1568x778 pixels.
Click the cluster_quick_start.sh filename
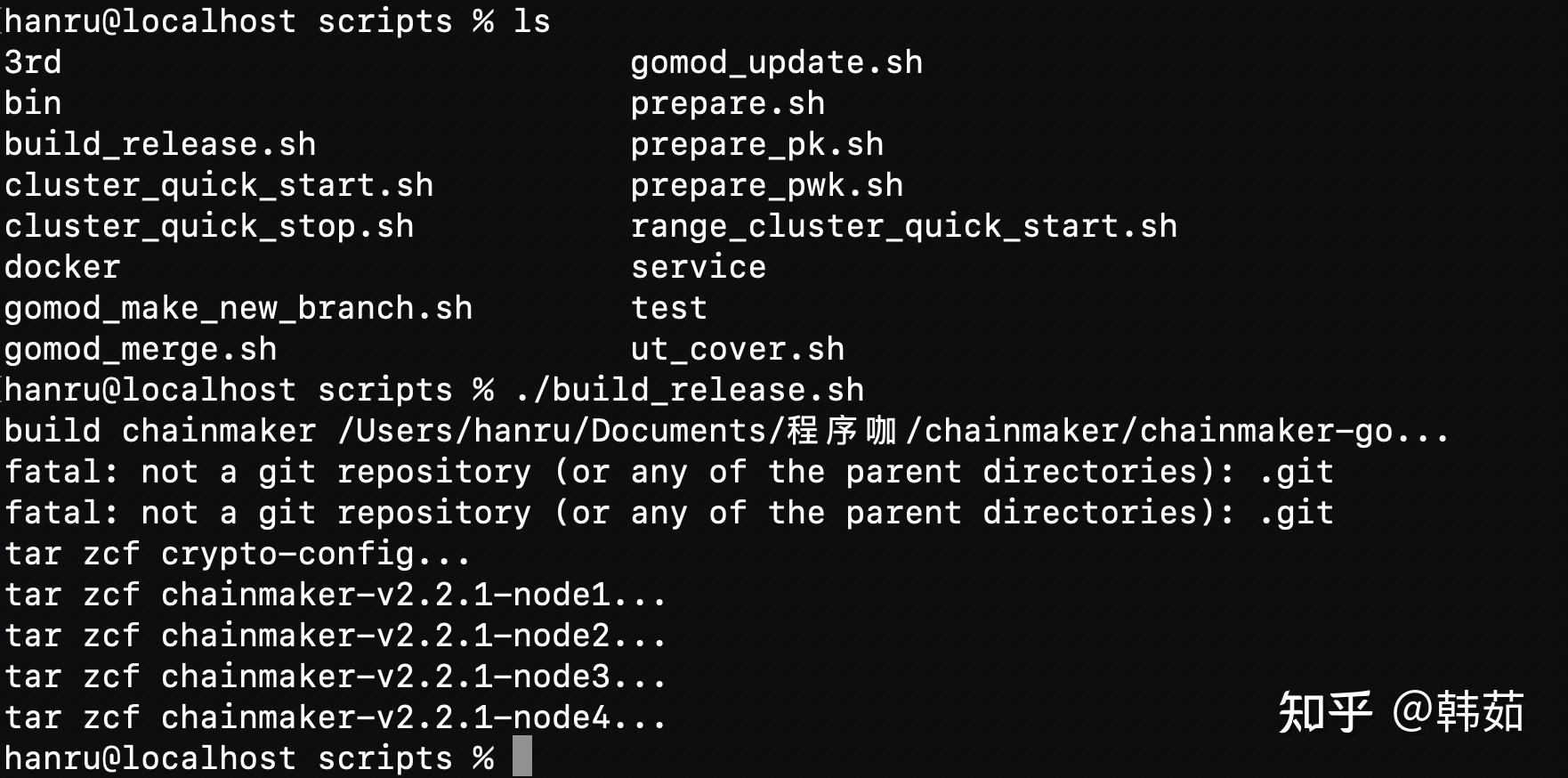point(219,185)
